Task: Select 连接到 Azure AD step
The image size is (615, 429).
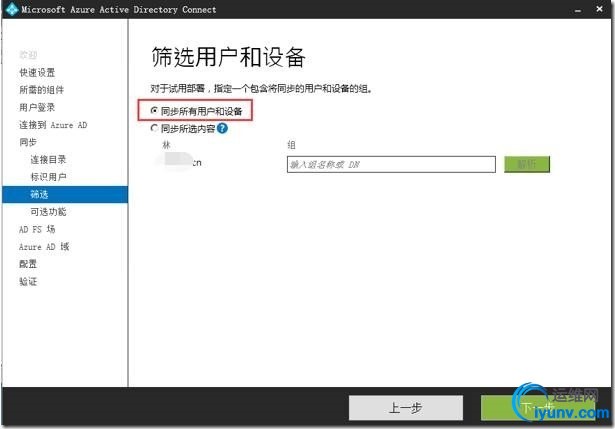Action: 53,125
